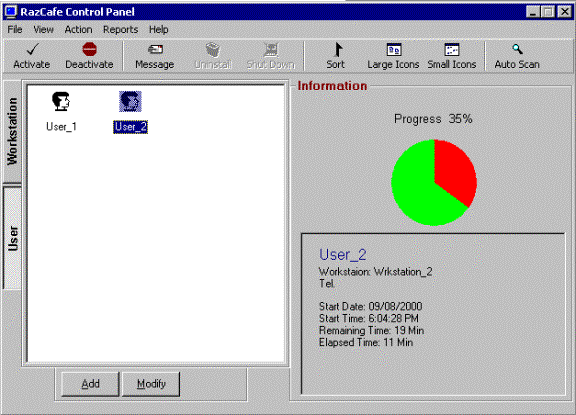Open the File menu

click(x=15, y=29)
